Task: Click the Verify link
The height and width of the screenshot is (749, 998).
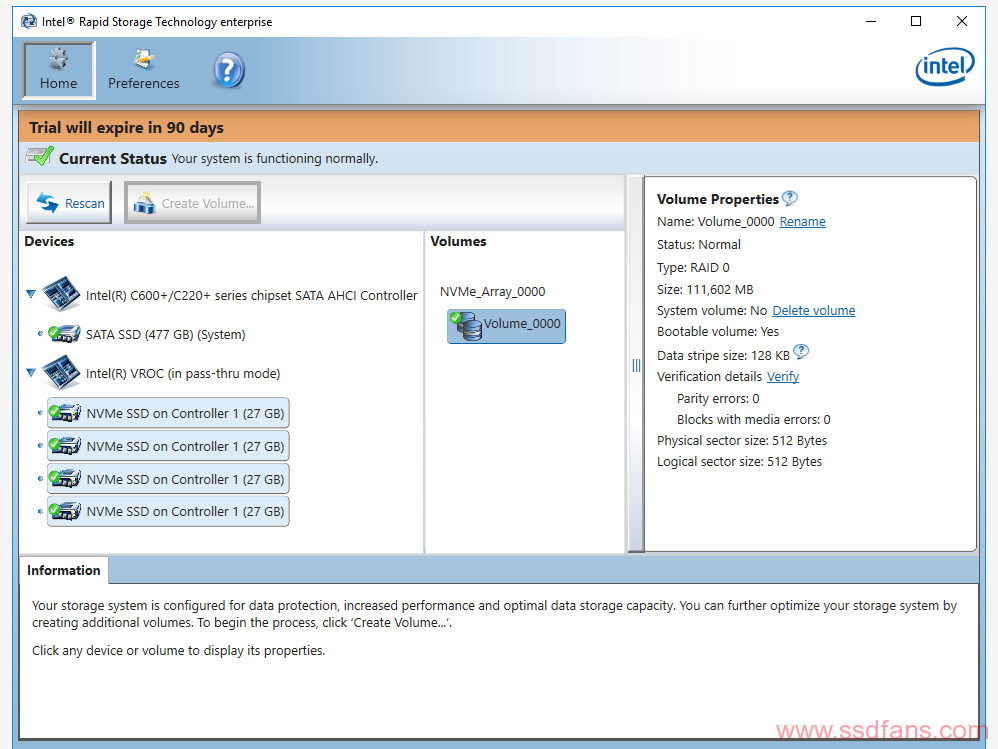Action: click(x=783, y=377)
